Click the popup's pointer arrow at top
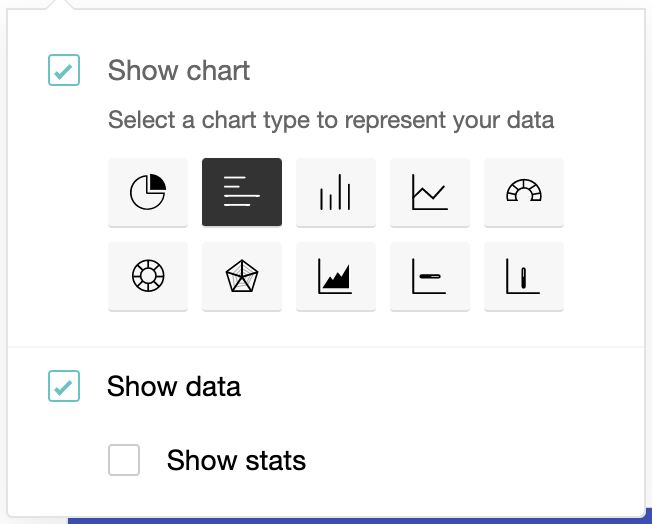The image size is (652, 524). click(x=65, y=5)
